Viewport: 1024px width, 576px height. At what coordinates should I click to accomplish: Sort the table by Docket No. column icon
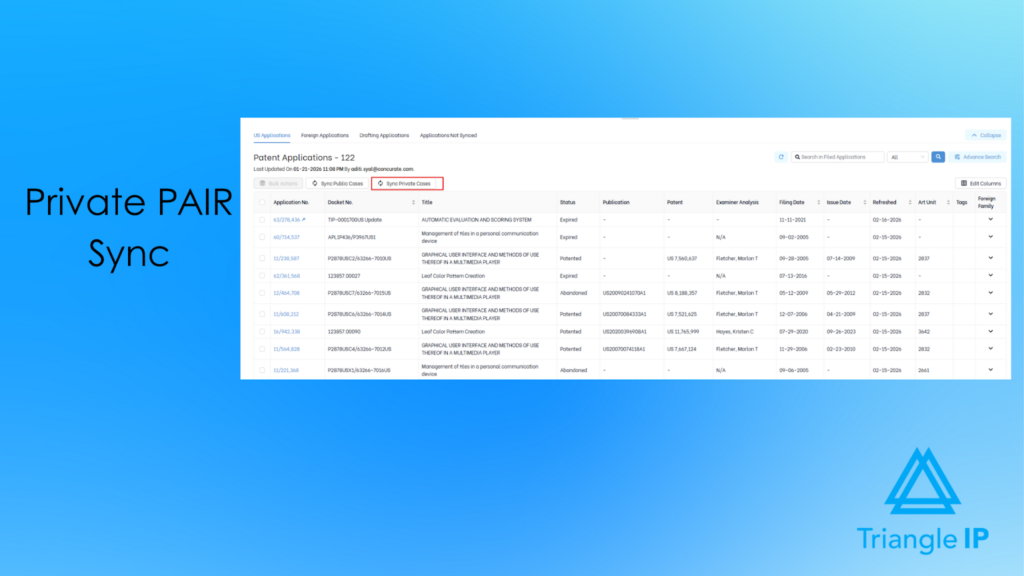click(413, 200)
